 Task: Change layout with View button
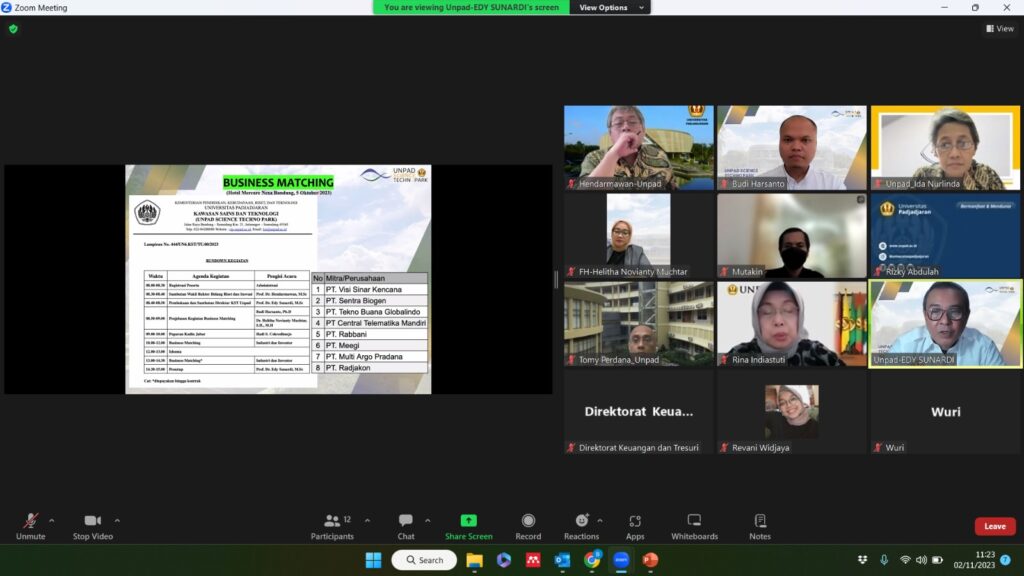pyautogui.click(x=1000, y=28)
